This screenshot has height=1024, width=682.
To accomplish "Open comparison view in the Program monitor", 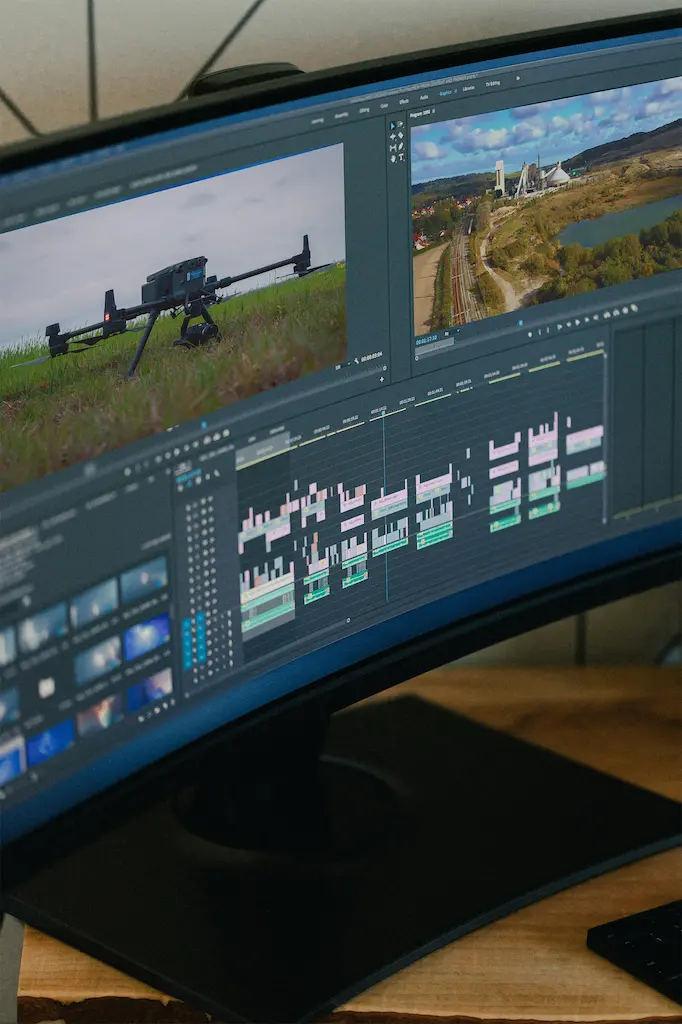I will coord(634,308).
